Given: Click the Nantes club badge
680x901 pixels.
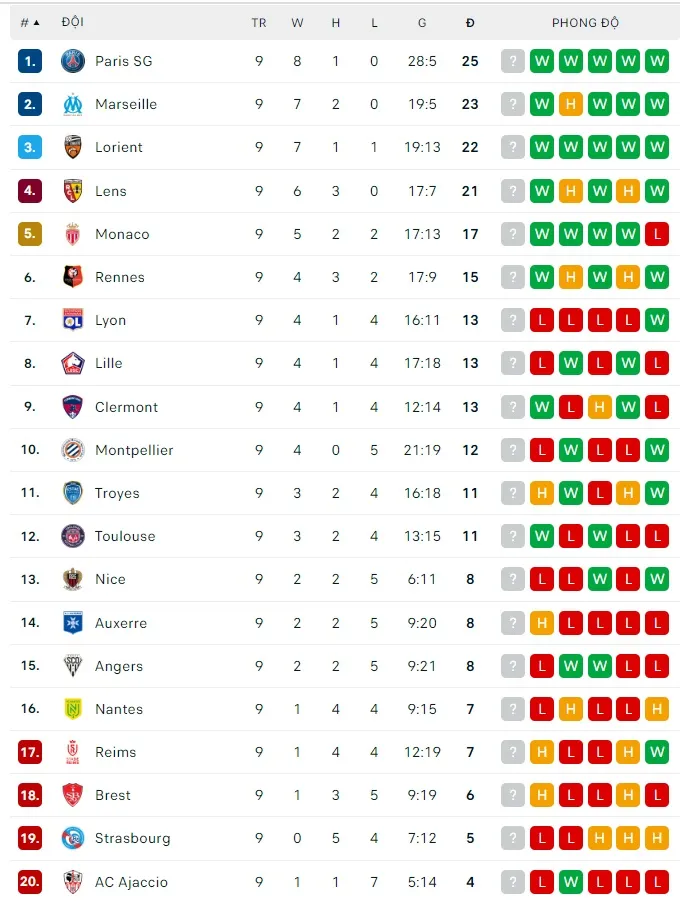Looking at the screenshot, I should 72,709.
